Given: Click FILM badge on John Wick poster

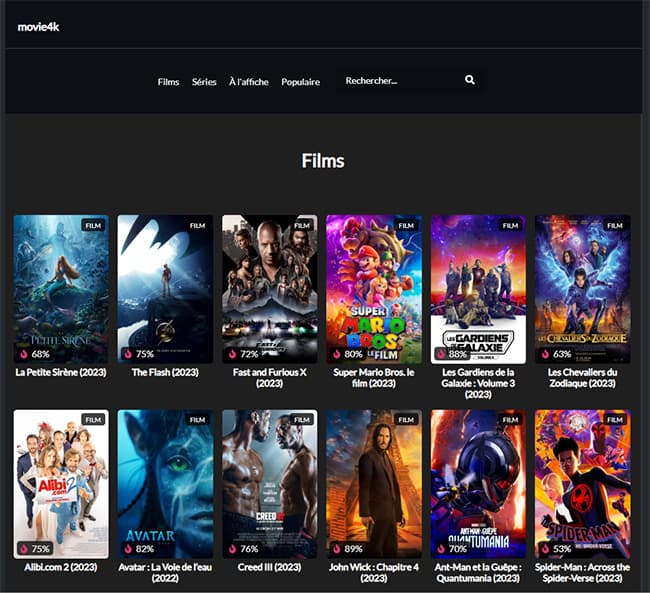Looking at the screenshot, I should click(x=406, y=420).
